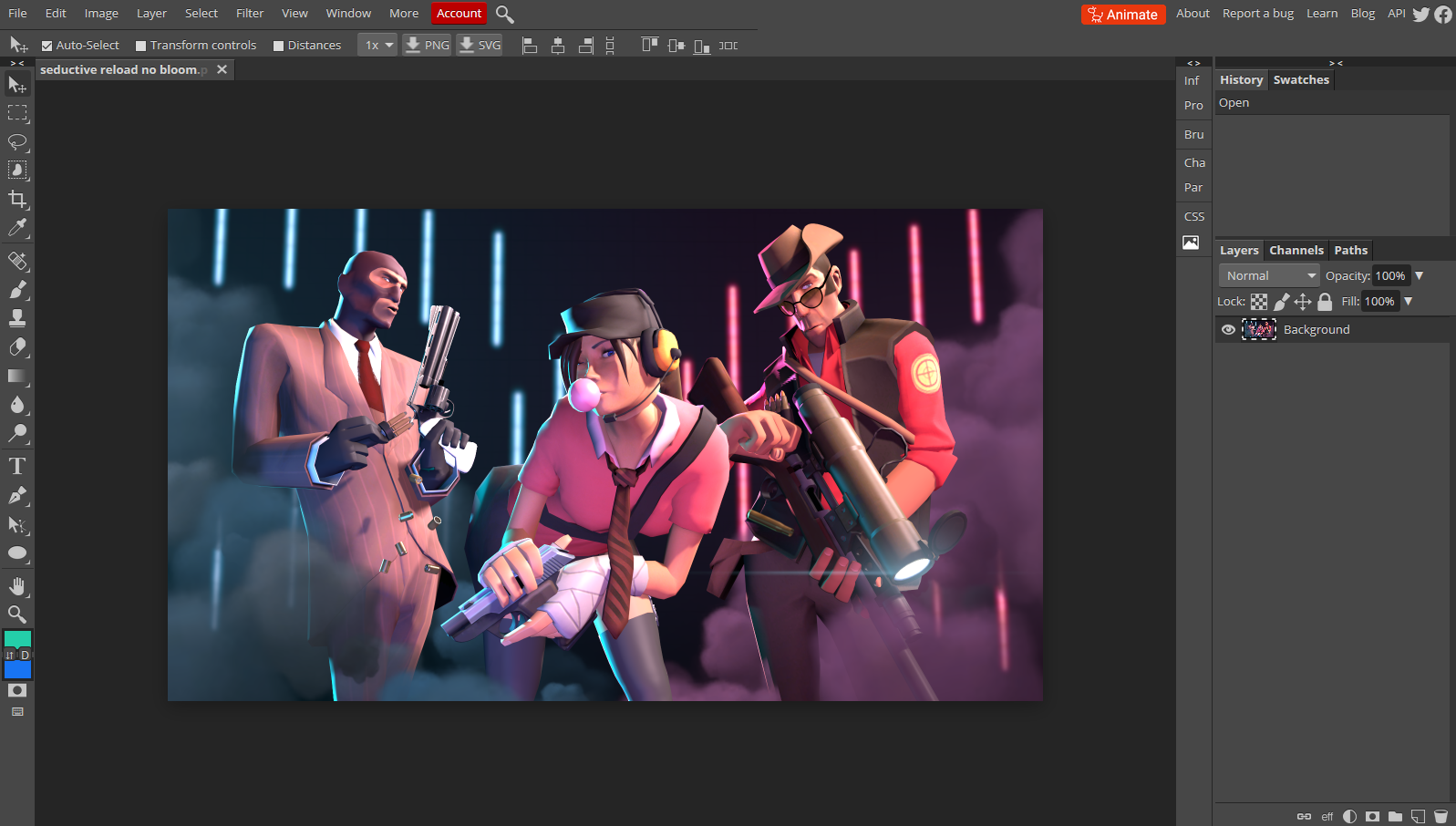The height and width of the screenshot is (826, 1456).
Task: Collapse the left toolbar with its arrows
Action: pyautogui.click(x=17, y=63)
